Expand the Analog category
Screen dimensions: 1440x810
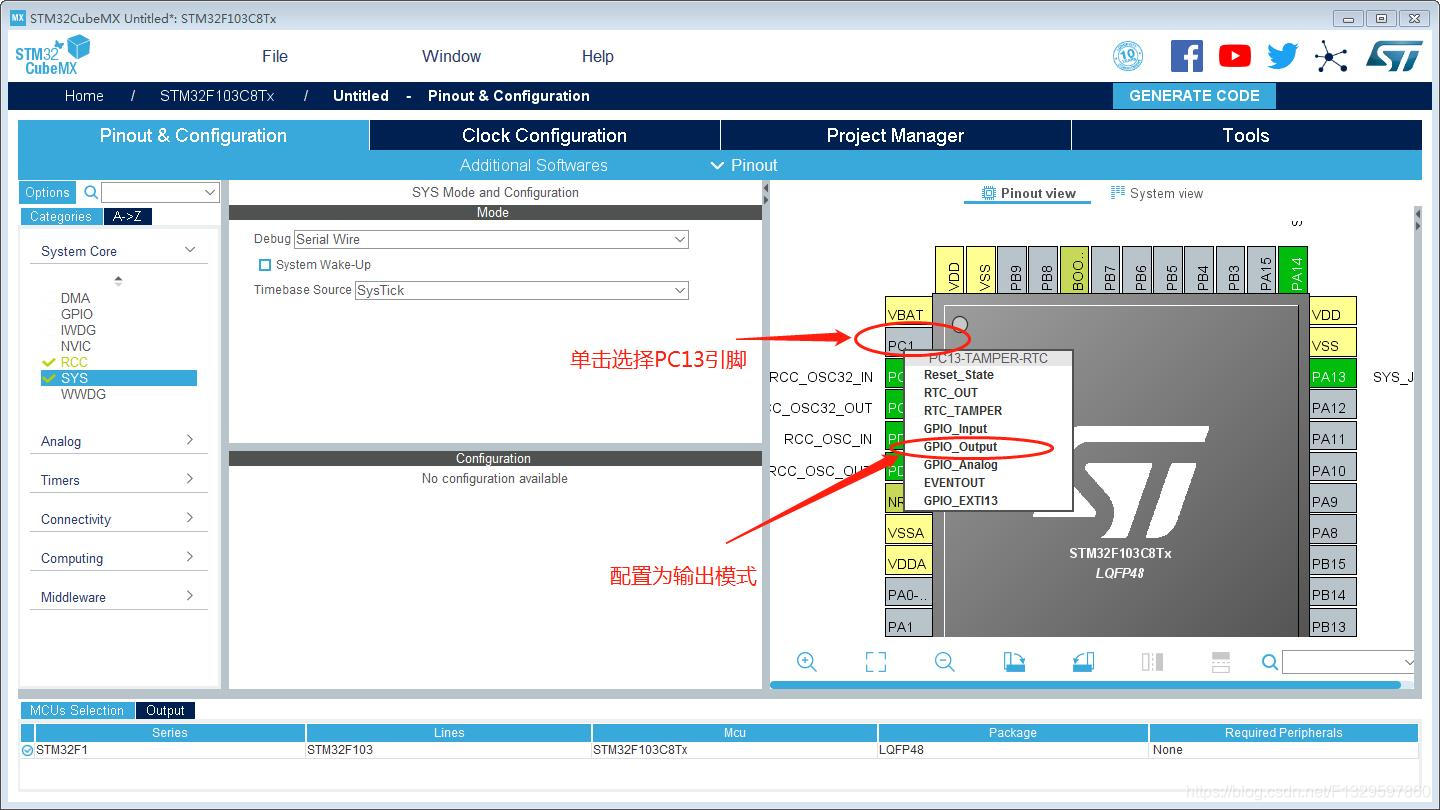(190, 440)
